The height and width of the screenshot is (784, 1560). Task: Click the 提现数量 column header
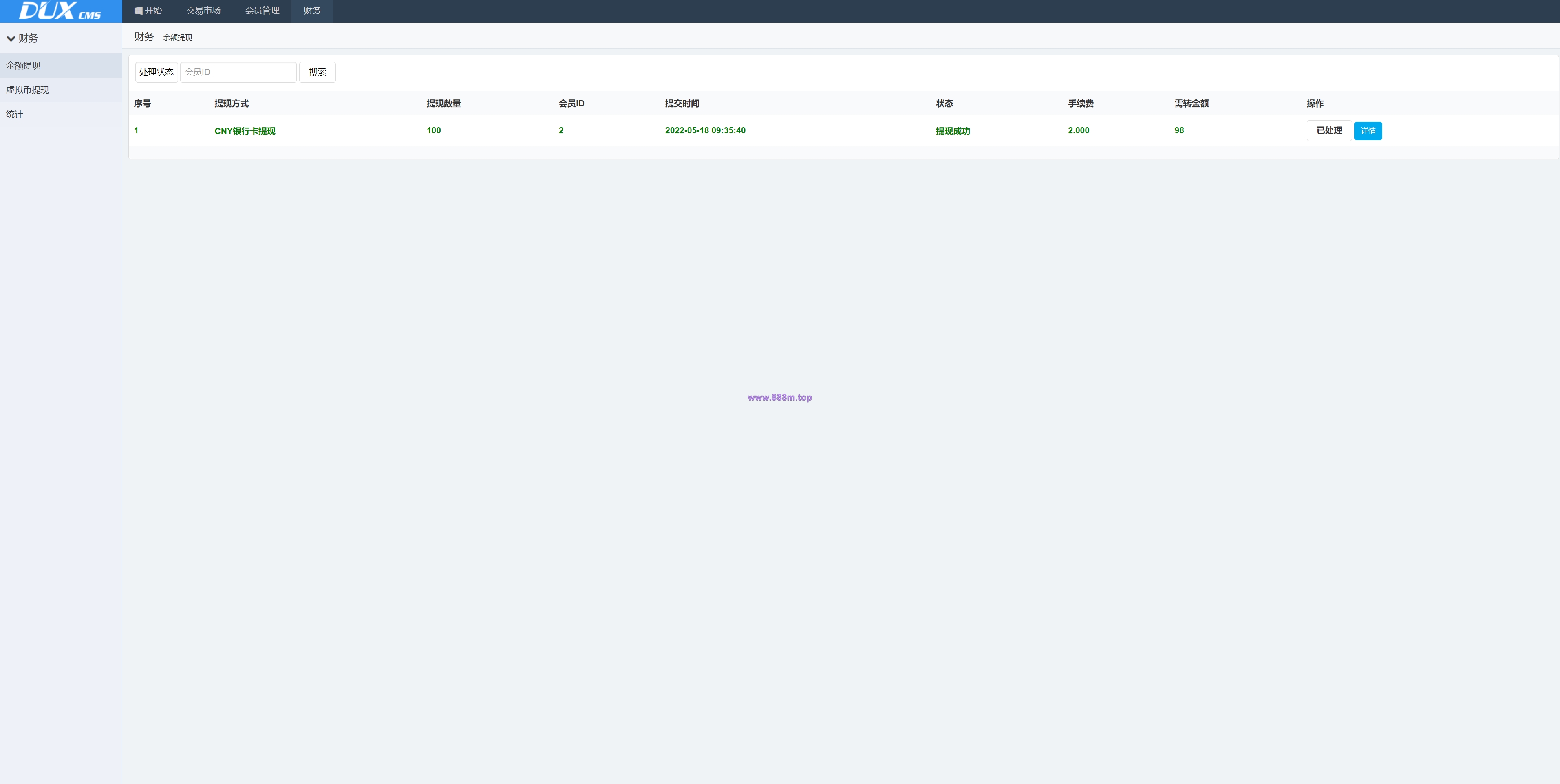tap(444, 104)
